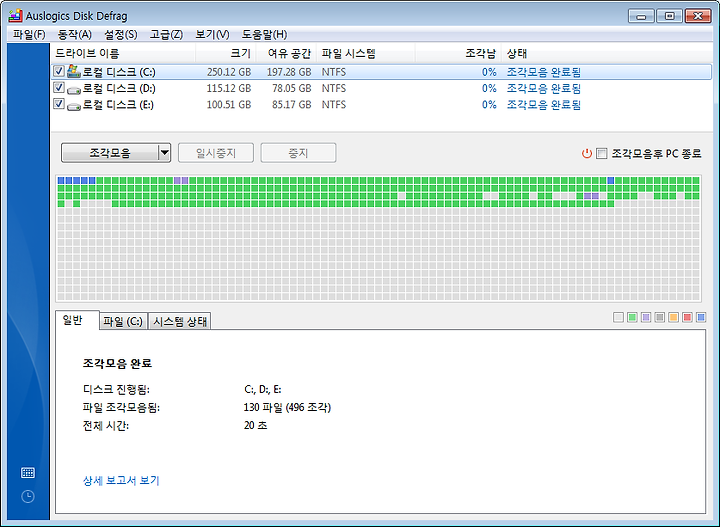Click the 조각모음 완료됨 status for disk E:

tap(544, 105)
